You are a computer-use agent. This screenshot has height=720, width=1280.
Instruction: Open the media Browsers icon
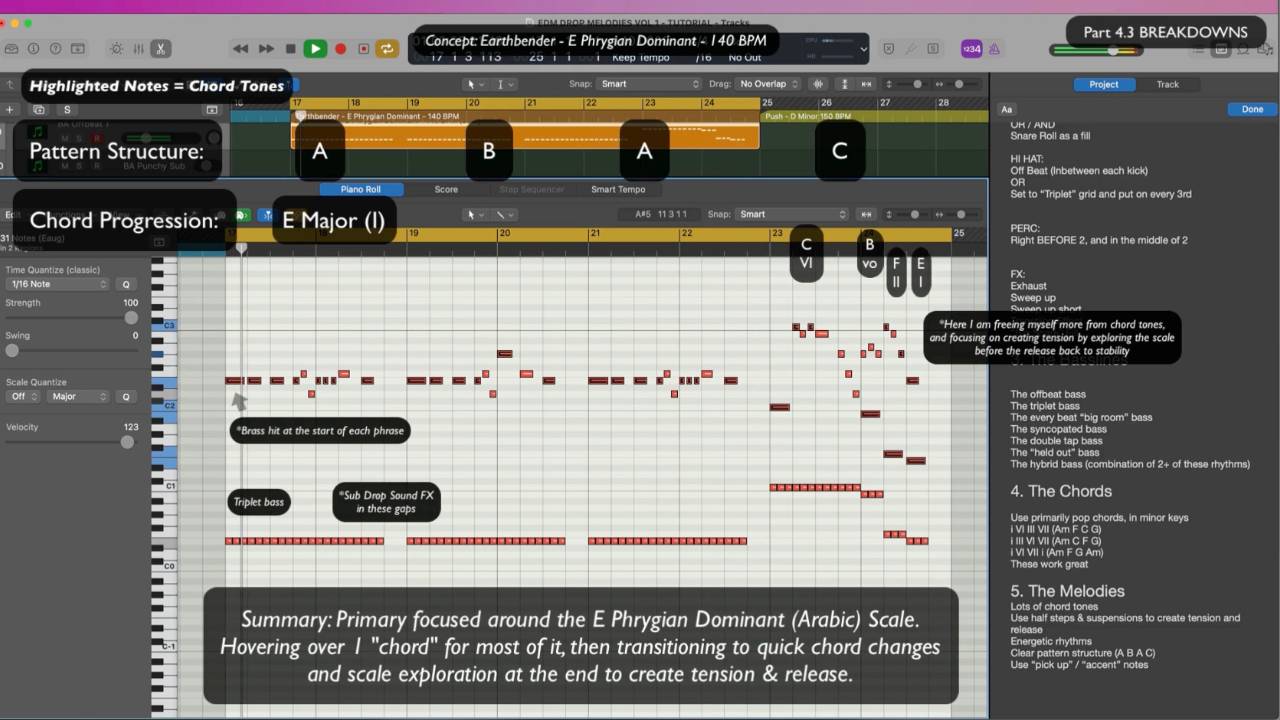coord(1265,48)
